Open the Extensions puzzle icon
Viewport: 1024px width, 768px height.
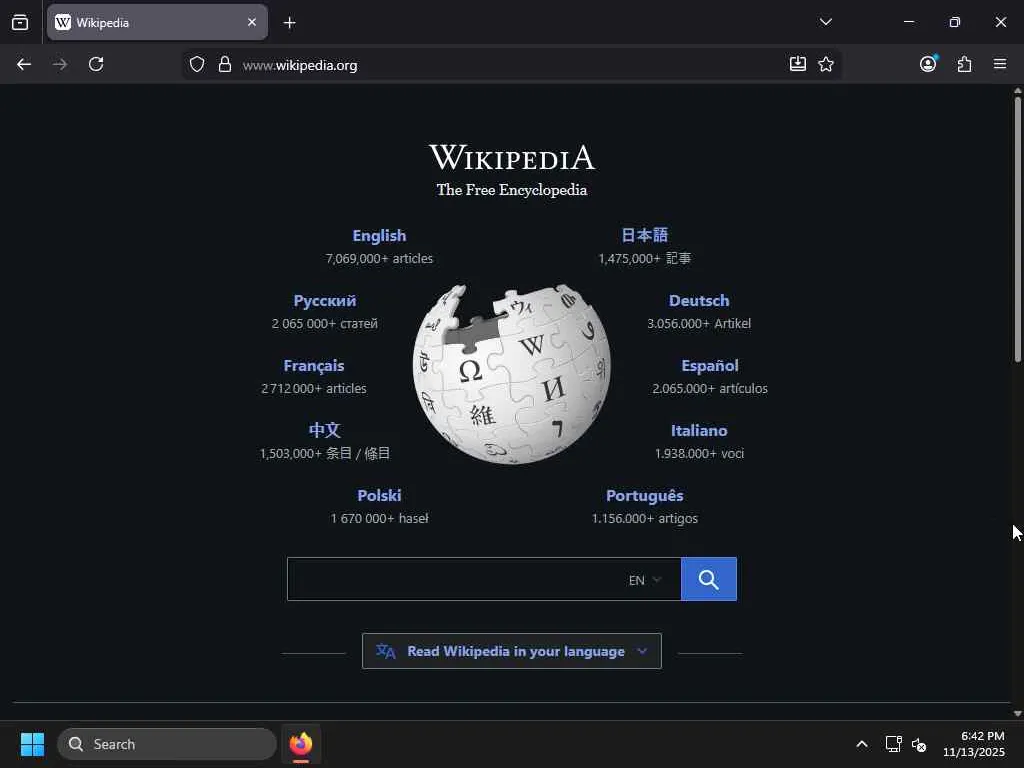965,64
